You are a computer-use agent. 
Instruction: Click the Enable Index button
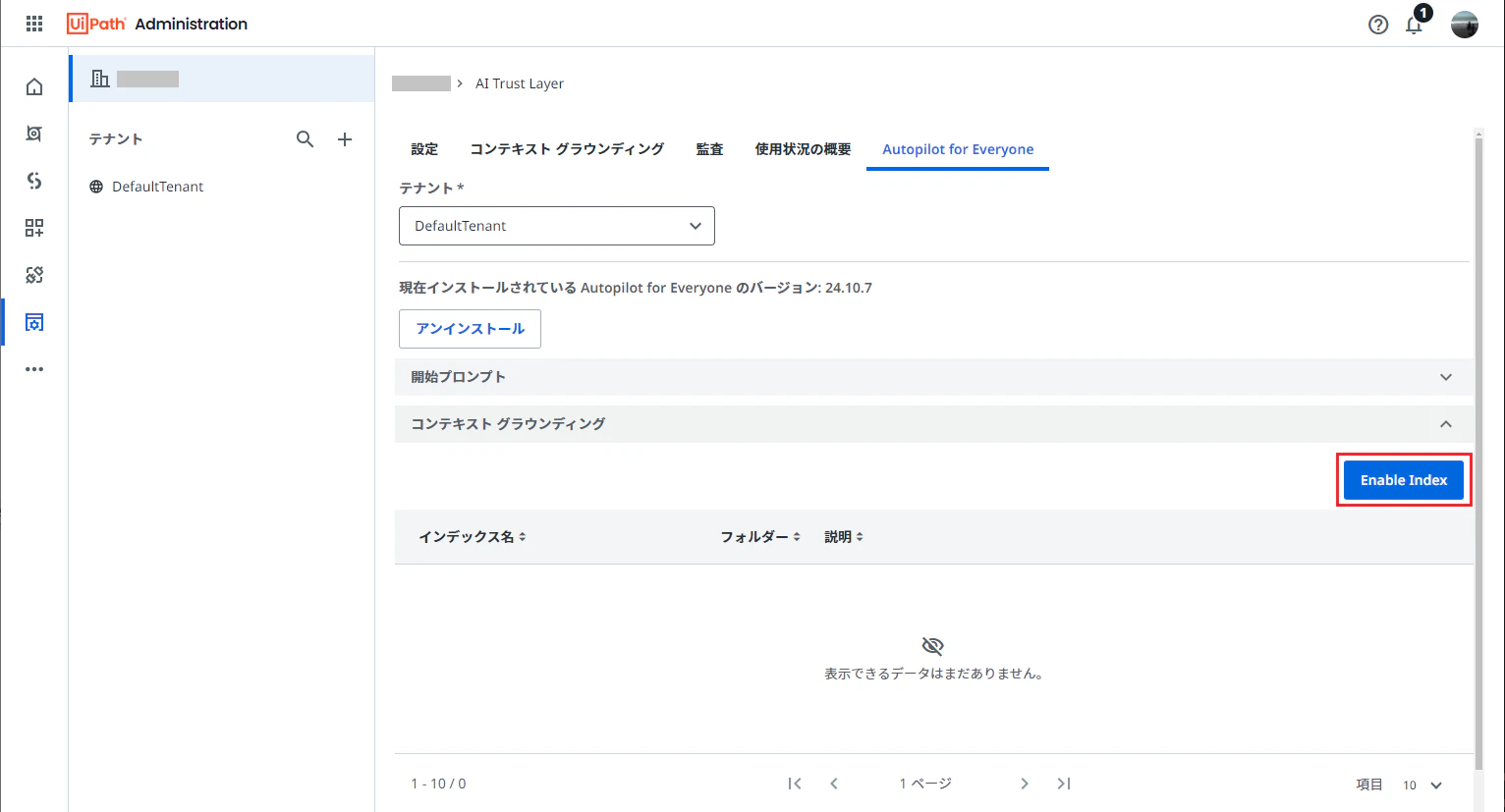1404,480
